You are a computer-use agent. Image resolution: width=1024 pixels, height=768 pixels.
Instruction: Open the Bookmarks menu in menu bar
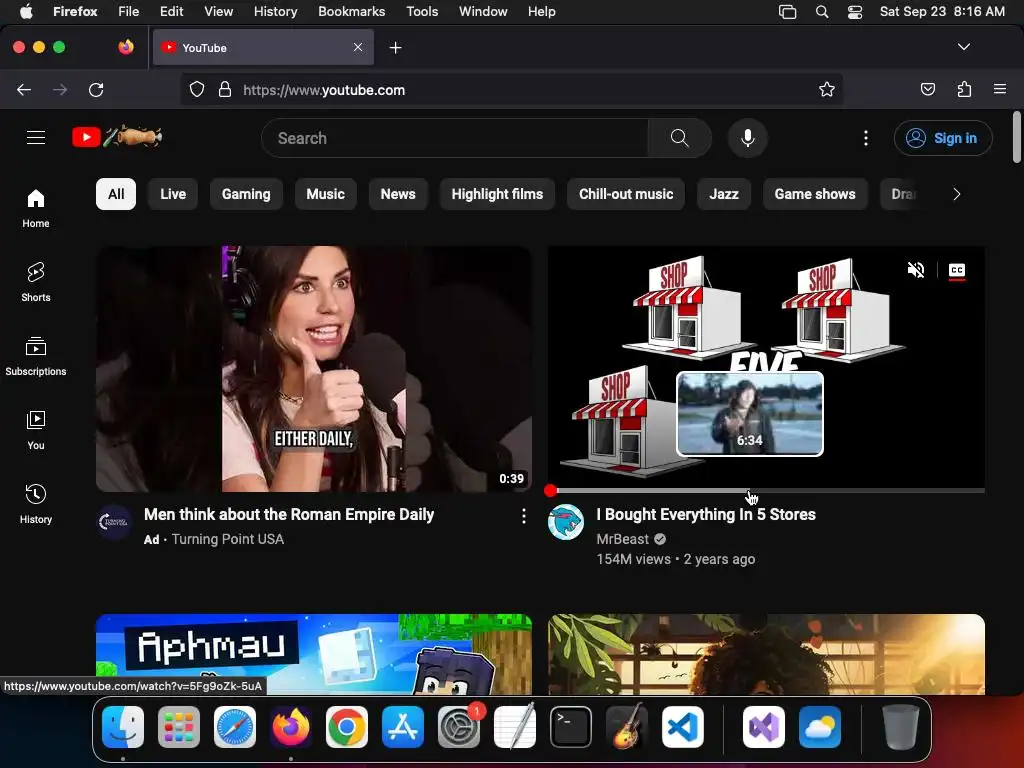click(x=351, y=12)
